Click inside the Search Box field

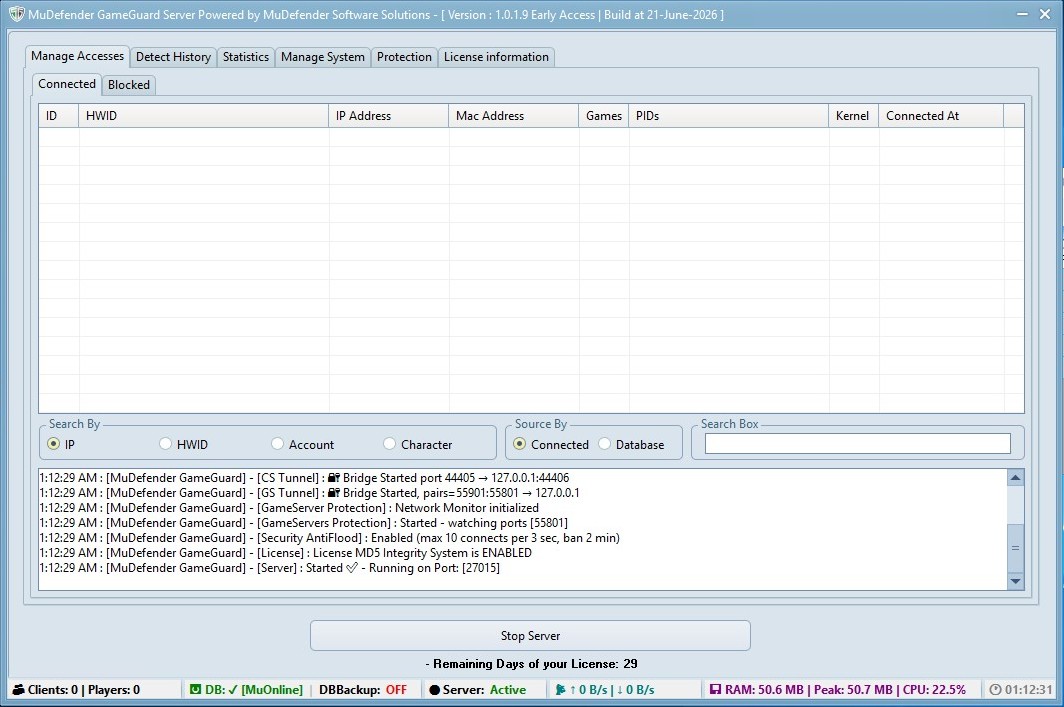858,444
